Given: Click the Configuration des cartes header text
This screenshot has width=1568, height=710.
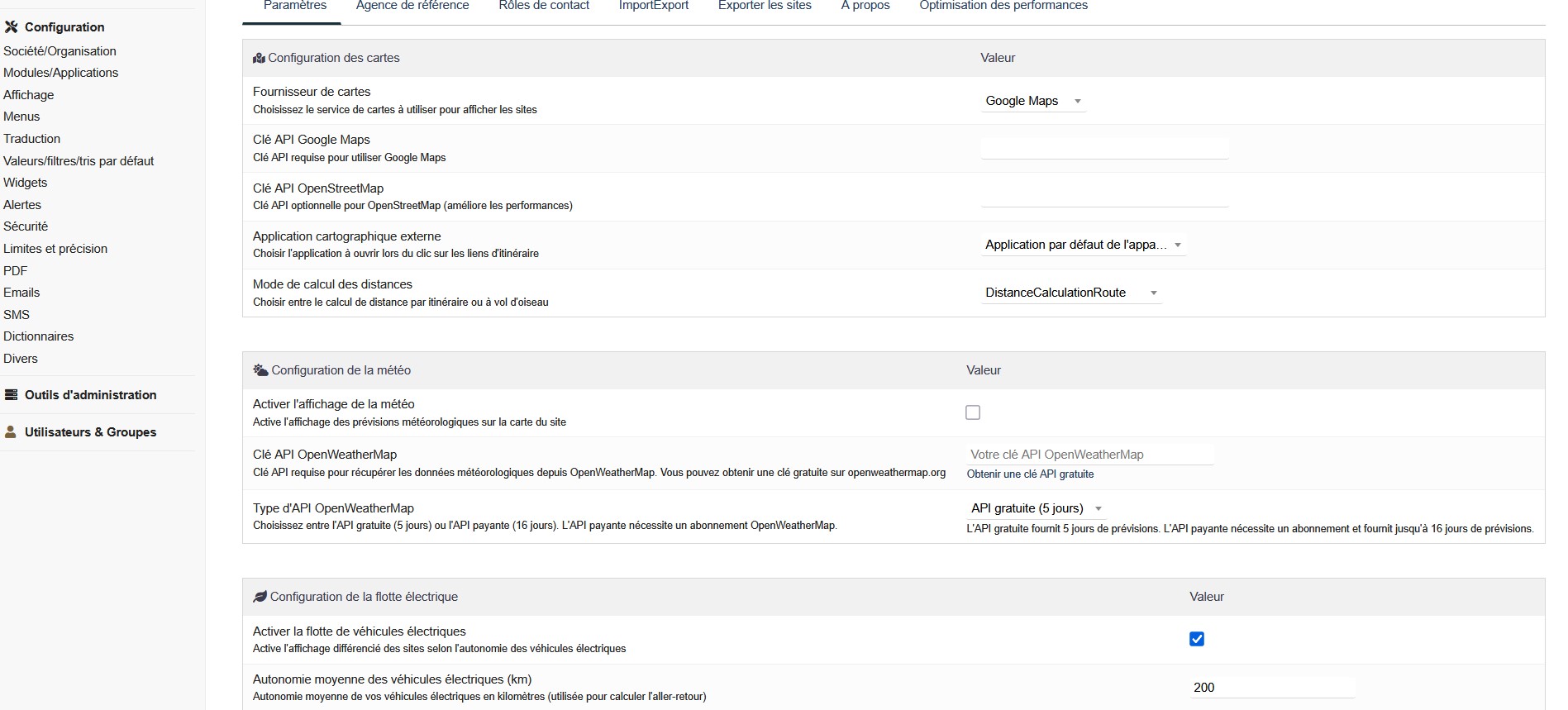Looking at the screenshot, I should [334, 58].
